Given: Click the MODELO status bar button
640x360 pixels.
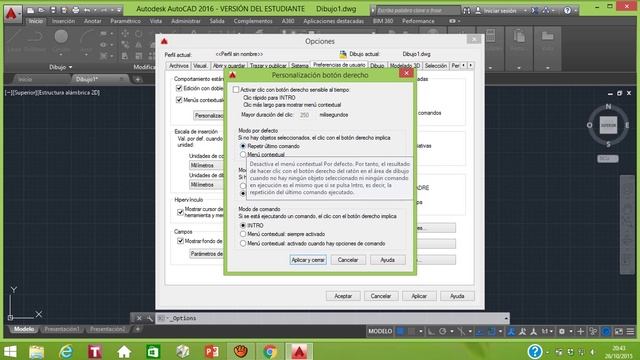Looking at the screenshot, I should 380,331.
